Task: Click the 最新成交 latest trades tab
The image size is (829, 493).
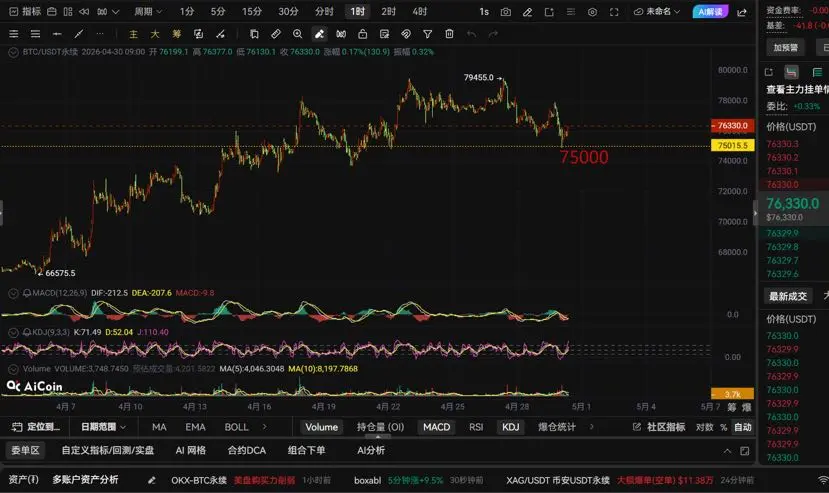Action: pyautogui.click(x=788, y=296)
